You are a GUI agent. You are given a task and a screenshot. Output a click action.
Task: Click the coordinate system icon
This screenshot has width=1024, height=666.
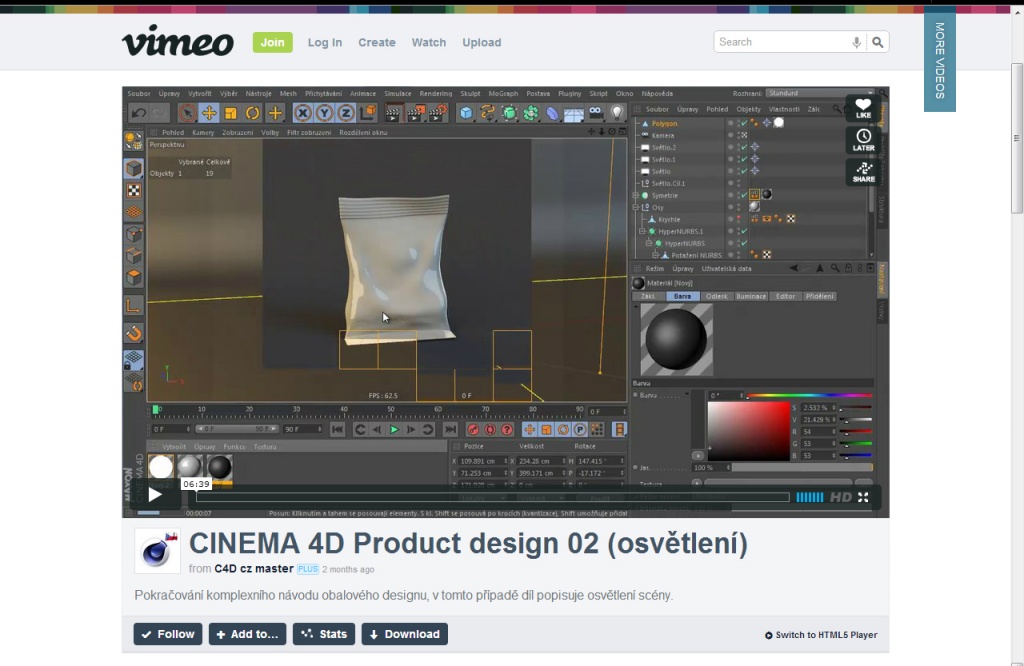(x=368, y=113)
